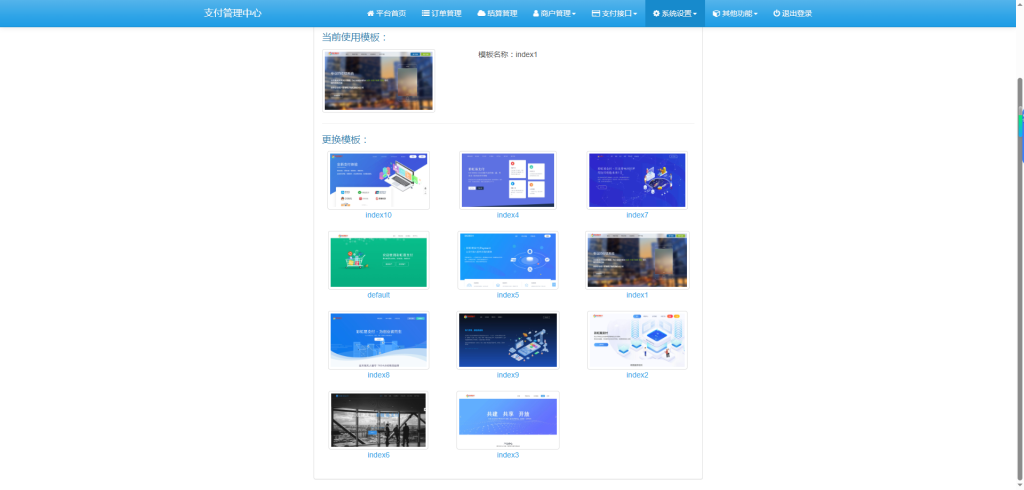The image size is (1024, 490).
Task: Choose the index1 template name link
Action: pos(637,295)
